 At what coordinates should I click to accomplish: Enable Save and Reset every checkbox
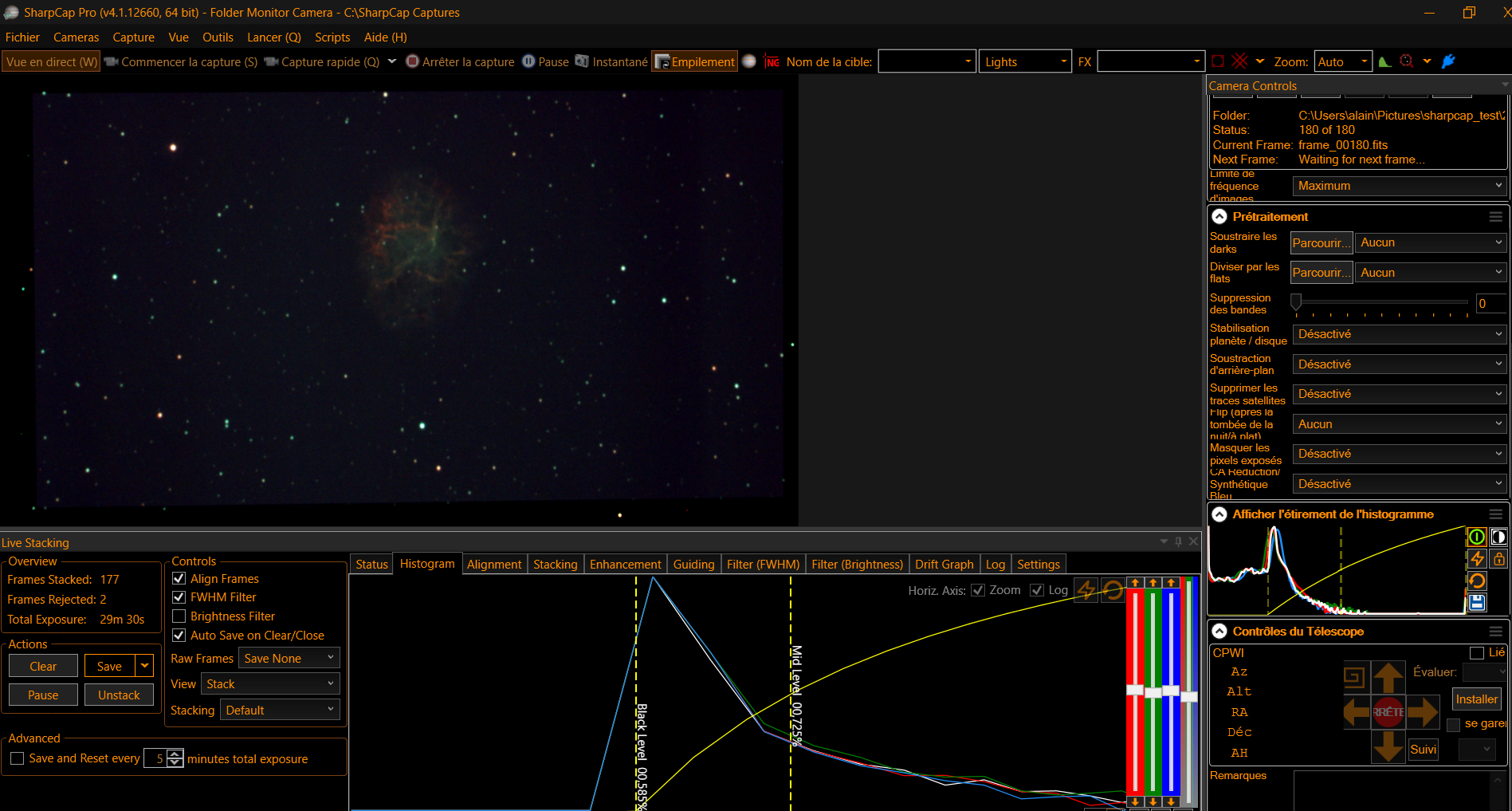(17, 758)
